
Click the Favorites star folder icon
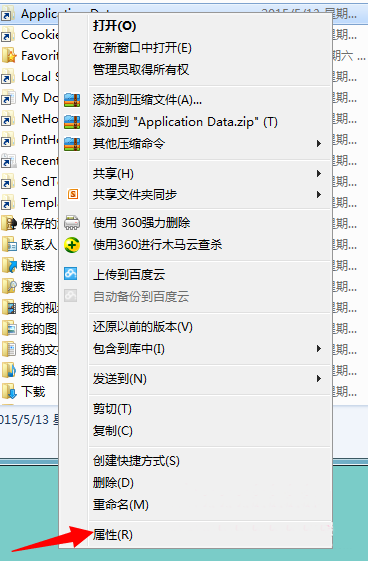click(x=9, y=55)
